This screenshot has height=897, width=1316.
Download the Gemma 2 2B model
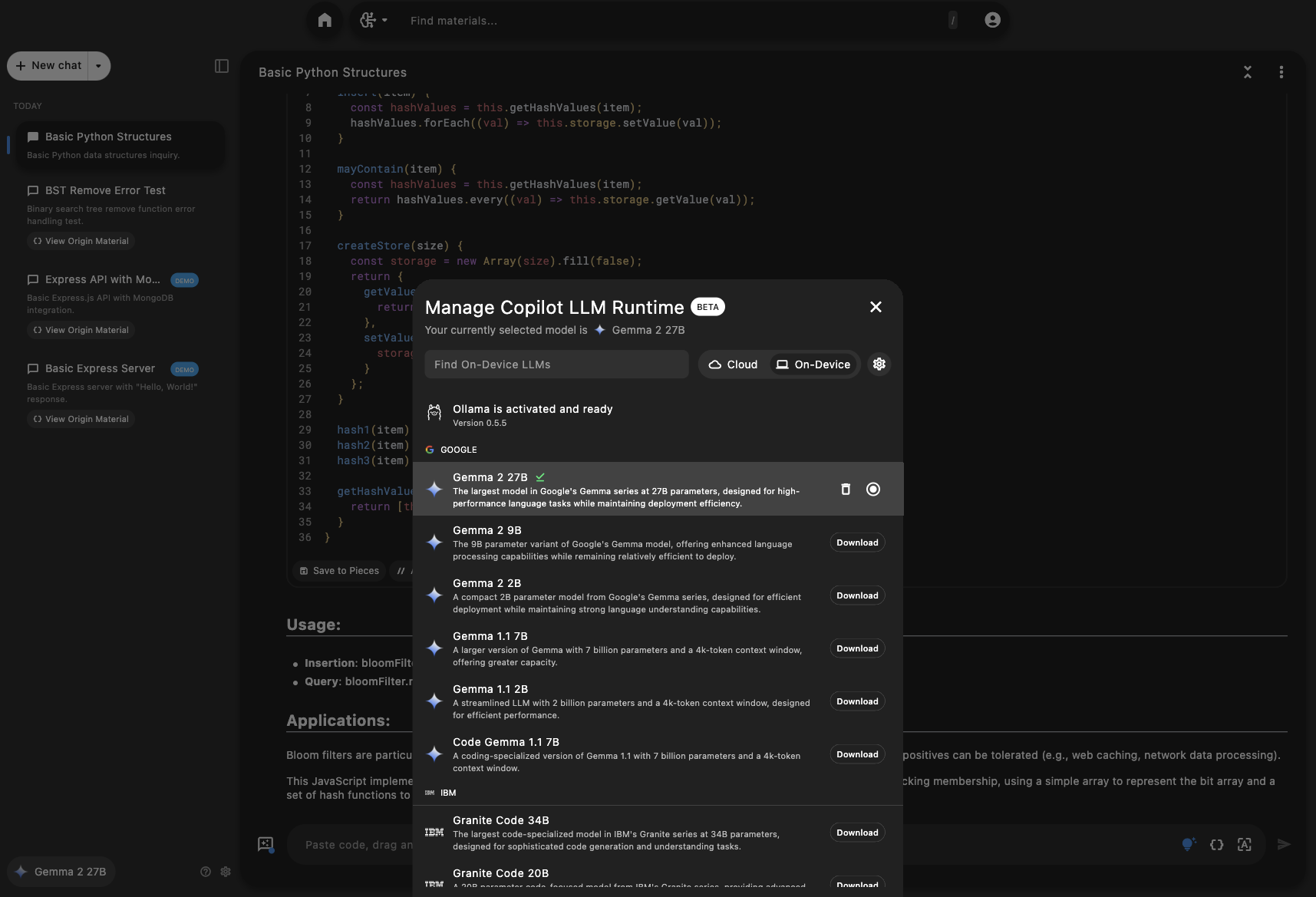(857, 595)
